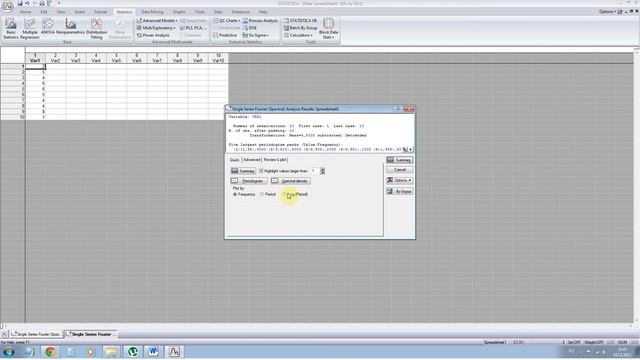The image size is (640, 360).
Task: Click the Periodogram button
Action: pyautogui.click(x=249, y=181)
